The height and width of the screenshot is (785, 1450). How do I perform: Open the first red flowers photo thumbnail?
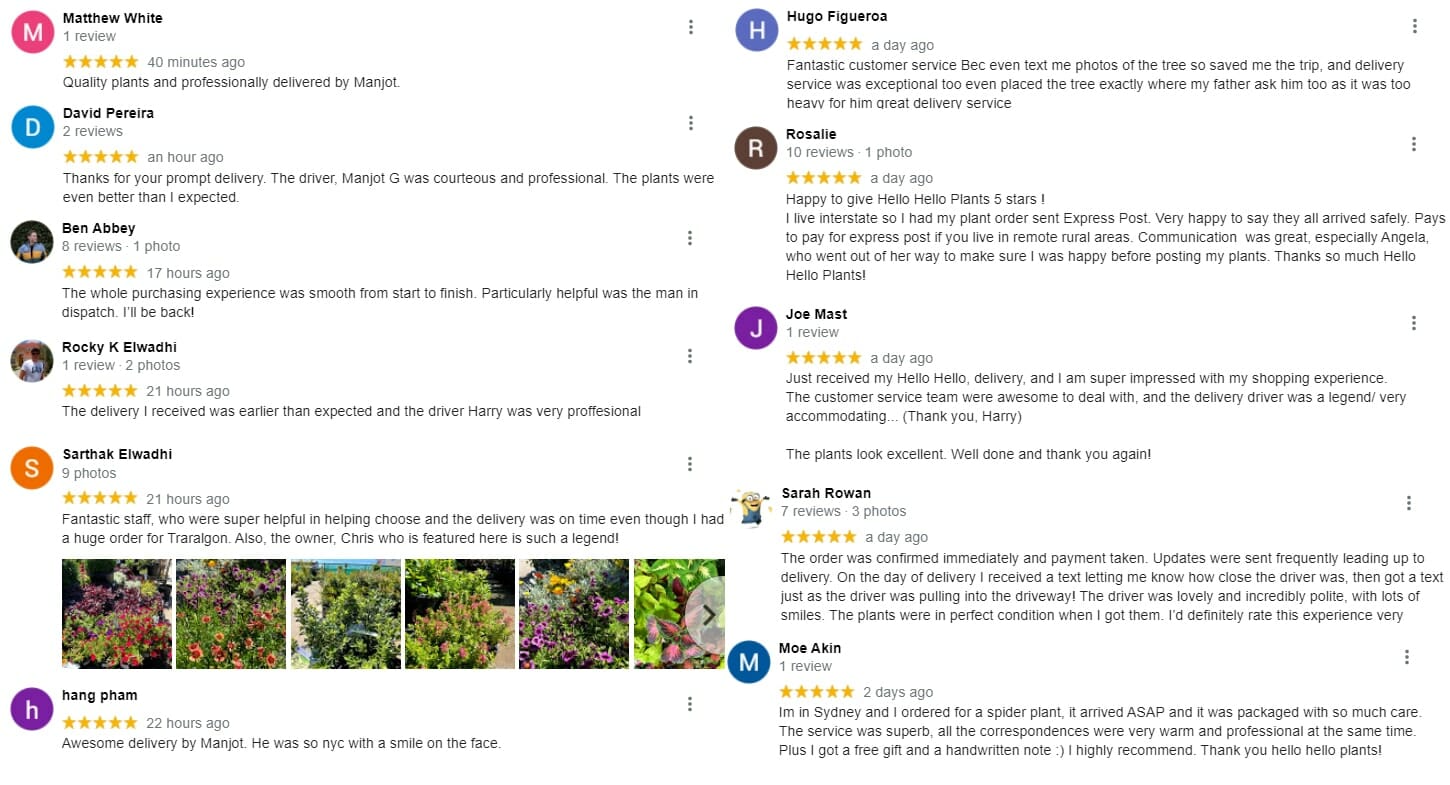[x=117, y=613]
